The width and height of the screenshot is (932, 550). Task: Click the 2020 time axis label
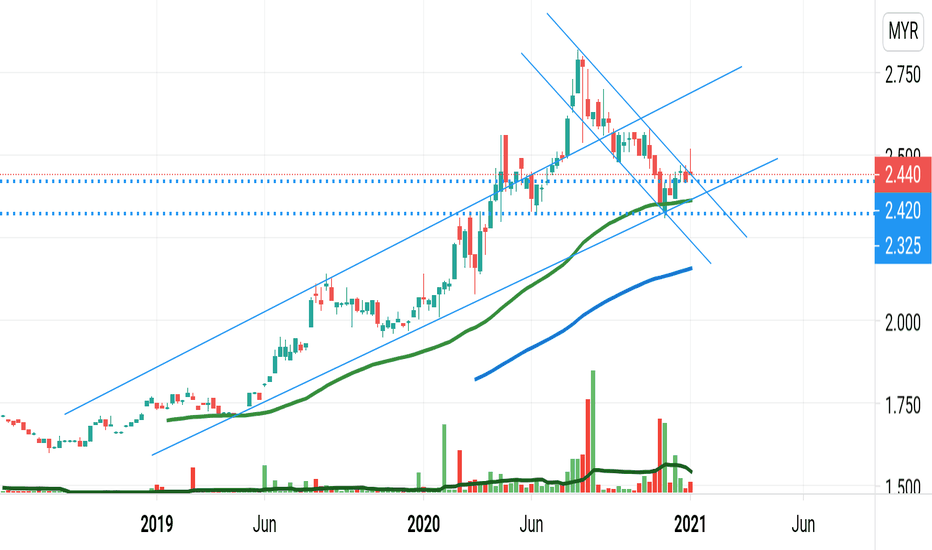424,524
